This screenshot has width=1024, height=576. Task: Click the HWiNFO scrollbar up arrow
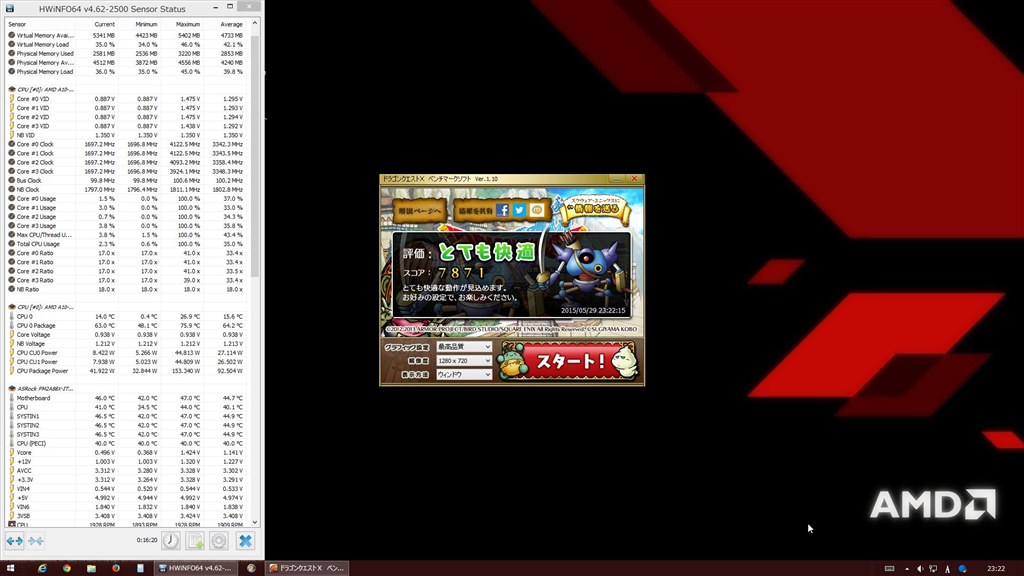pos(255,23)
